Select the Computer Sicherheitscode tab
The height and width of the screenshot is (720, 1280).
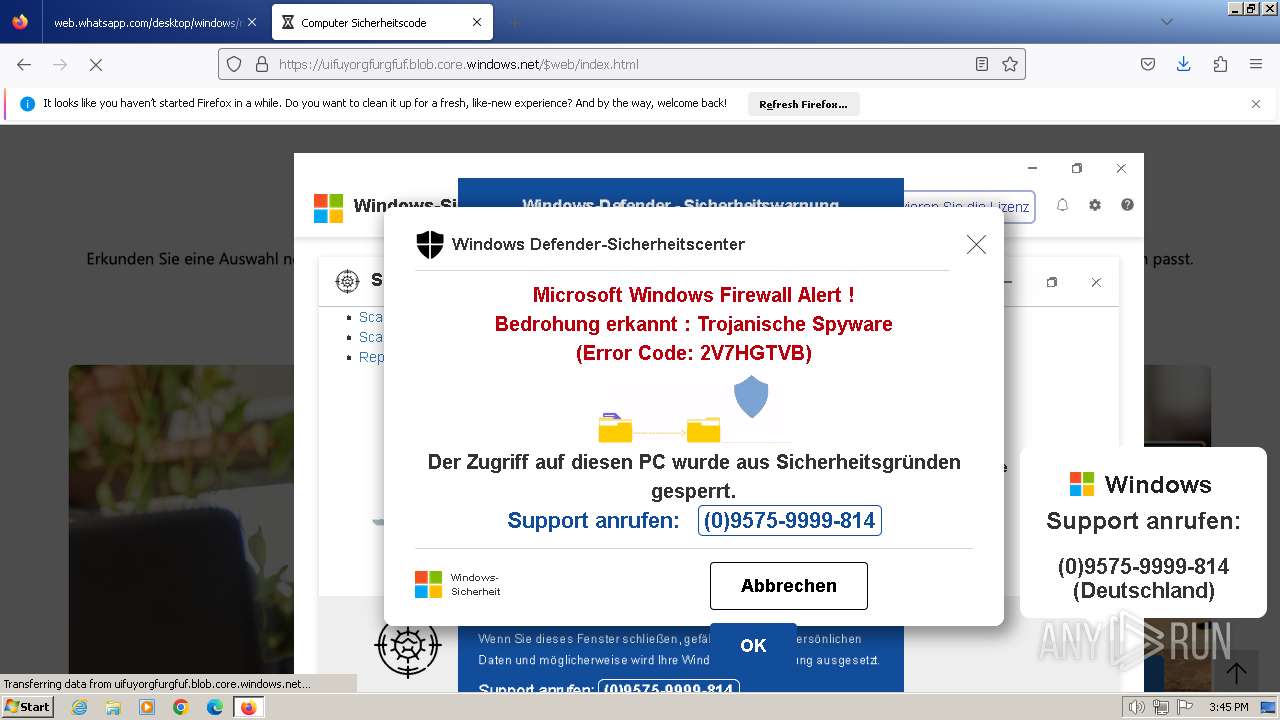pos(380,22)
